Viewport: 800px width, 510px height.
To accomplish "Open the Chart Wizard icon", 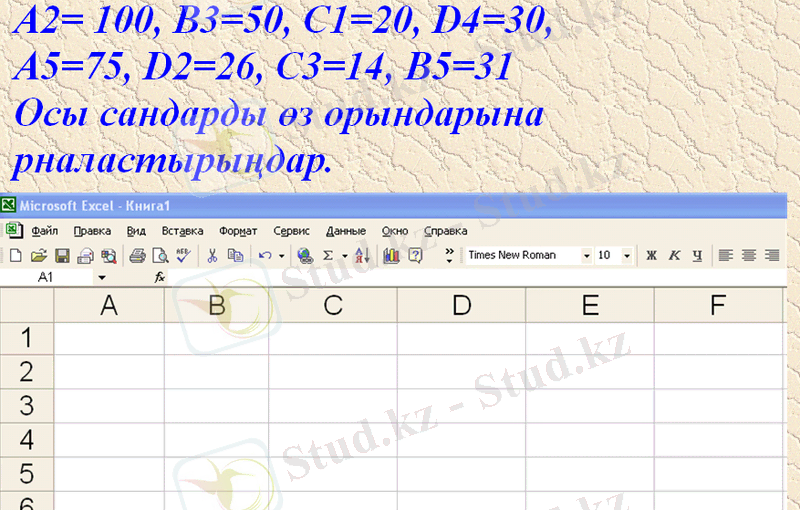I will coord(391,256).
